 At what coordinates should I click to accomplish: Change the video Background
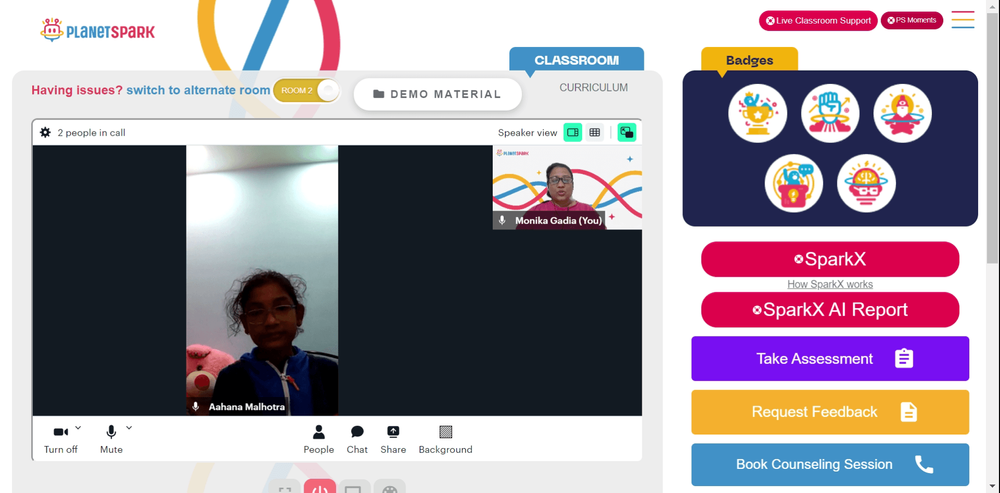click(x=446, y=439)
